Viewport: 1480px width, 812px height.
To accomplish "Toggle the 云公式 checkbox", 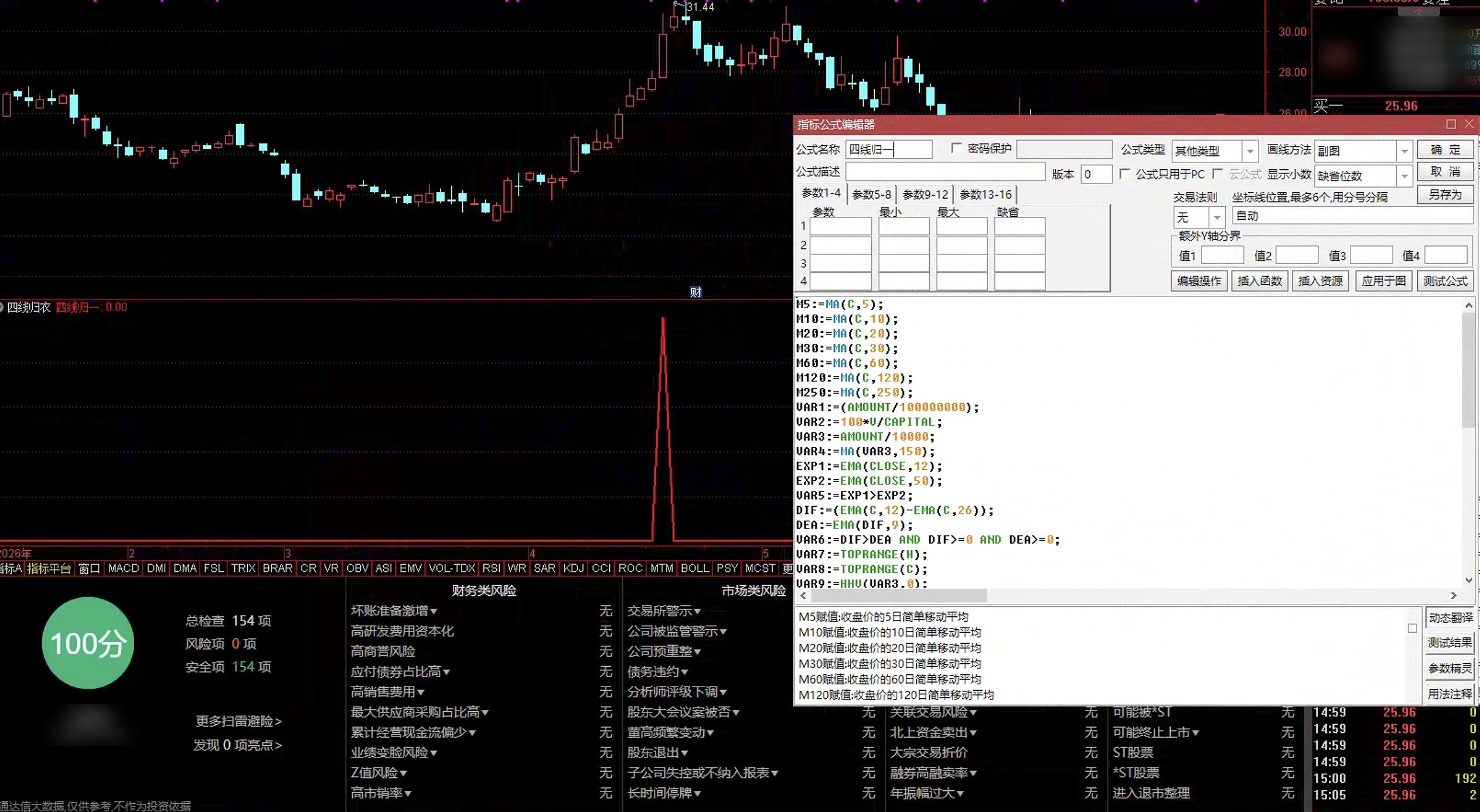I will pos(1218,174).
